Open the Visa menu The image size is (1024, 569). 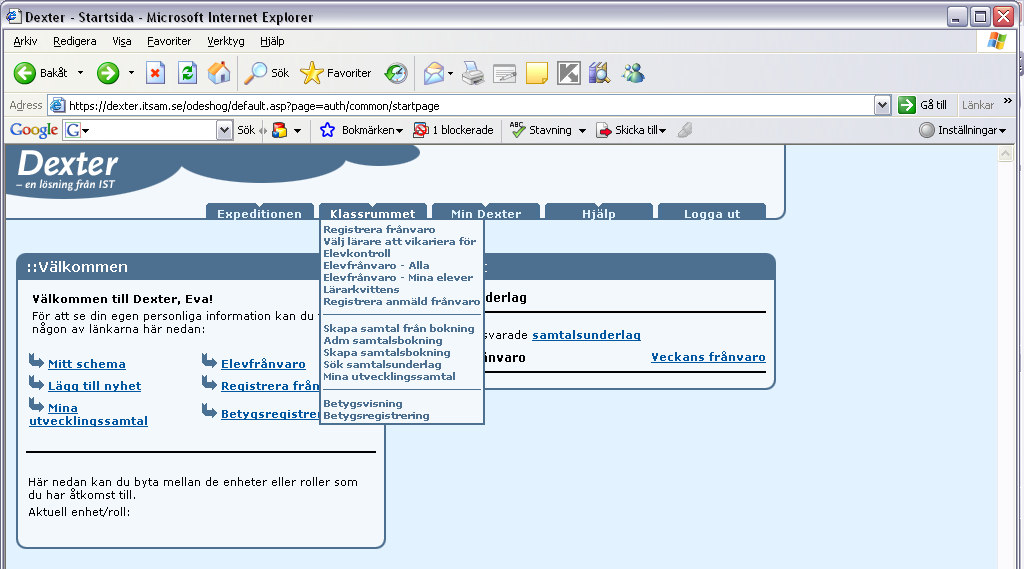point(121,41)
